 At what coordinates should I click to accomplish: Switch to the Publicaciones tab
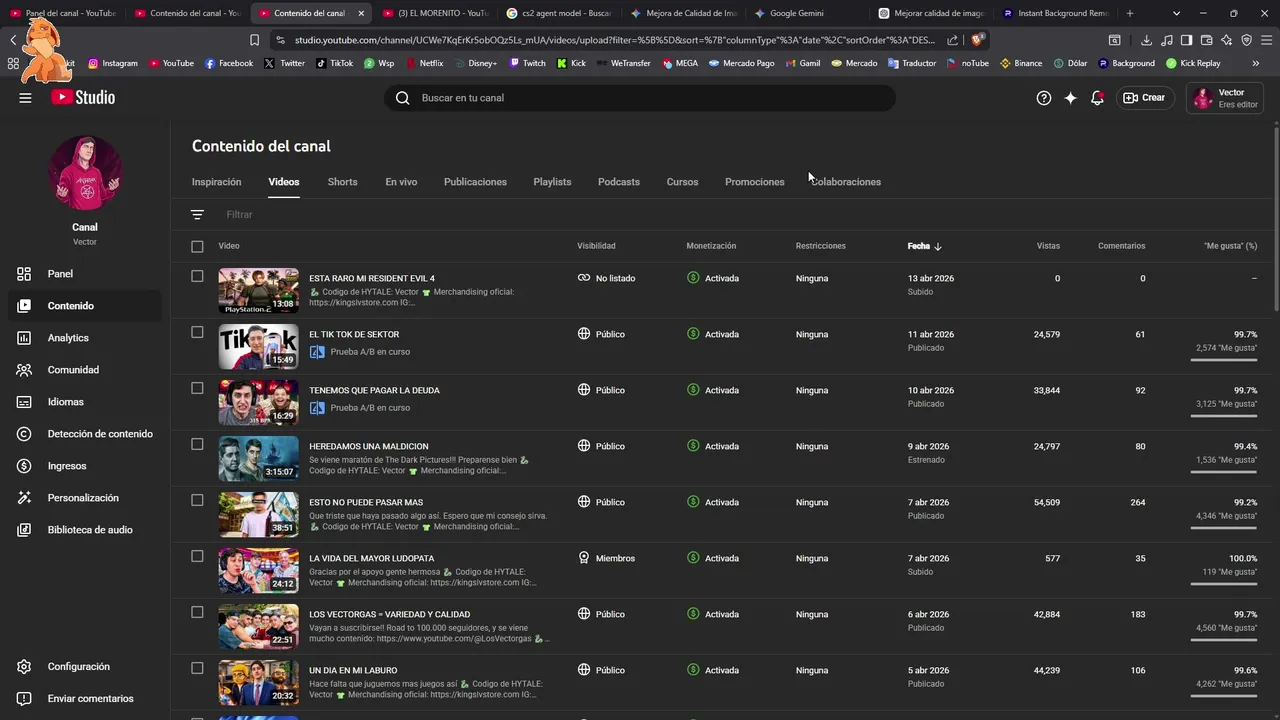475,182
